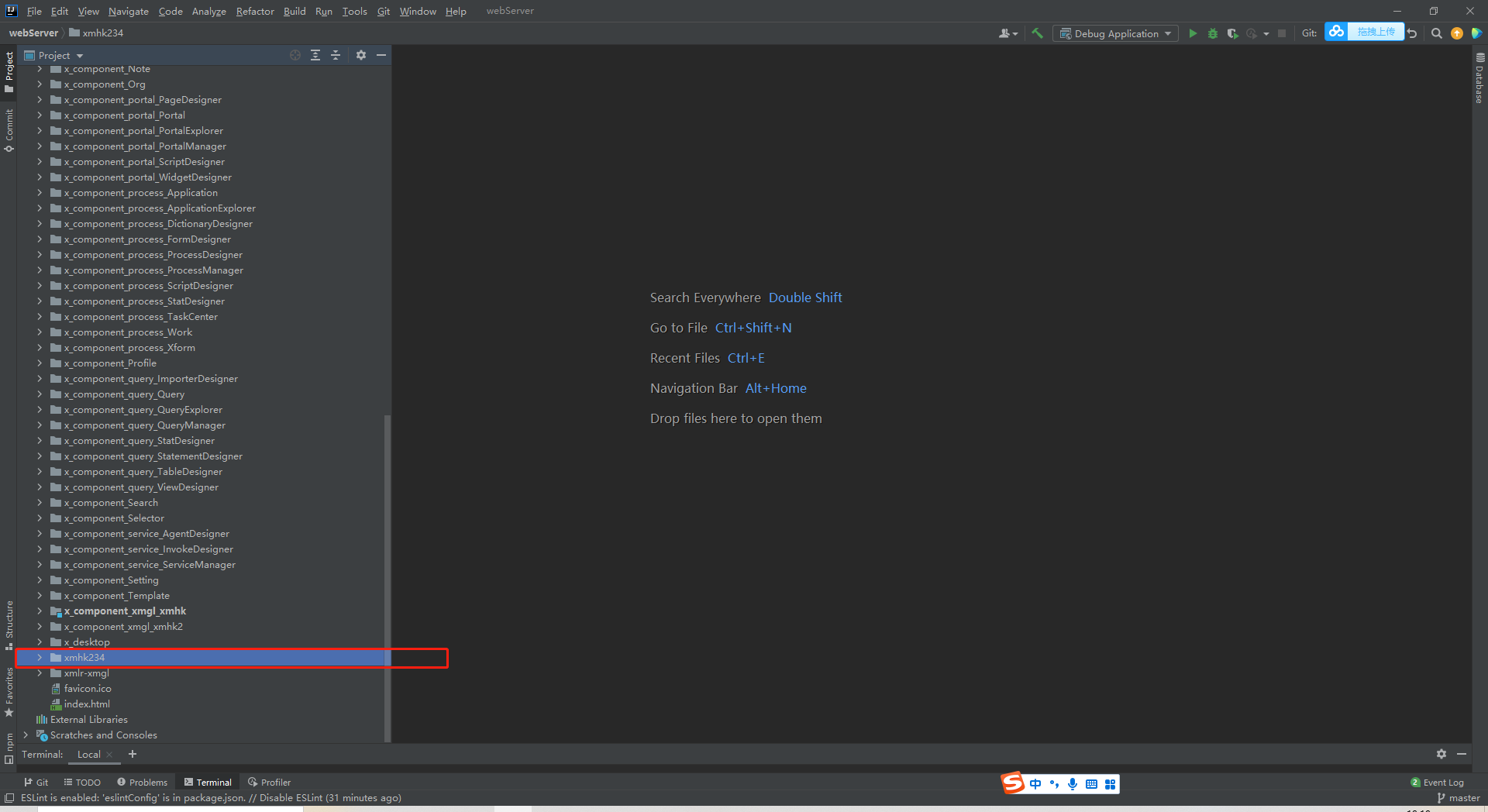Open the dropdown arrow beside the profiler icon
The width and height of the screenshot is (1488, 812).
[x=1266, y=33]
